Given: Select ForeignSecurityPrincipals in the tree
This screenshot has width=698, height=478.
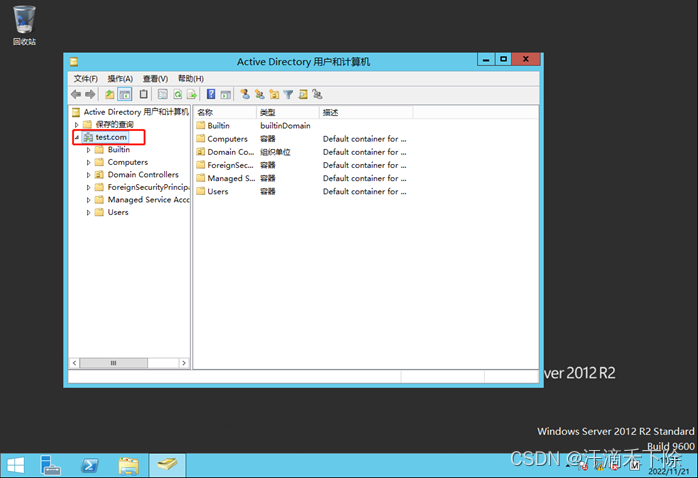Looking at the screenshot, I should [x=148, y=187].
